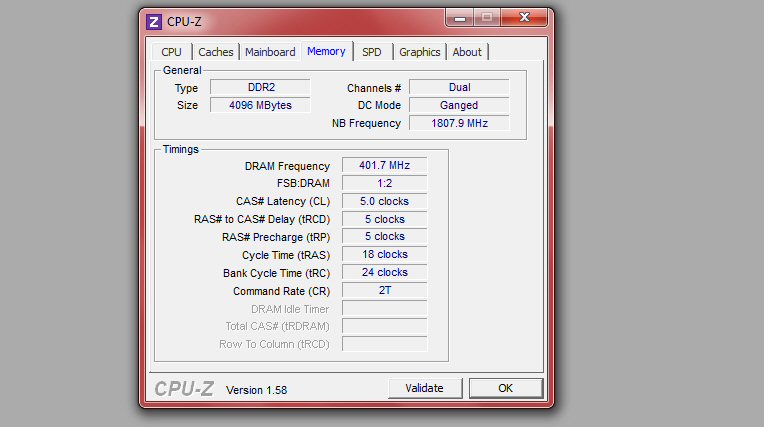
Task: Close the CPU-Z window
Action: pyautogui.click(x=524, y=18)
